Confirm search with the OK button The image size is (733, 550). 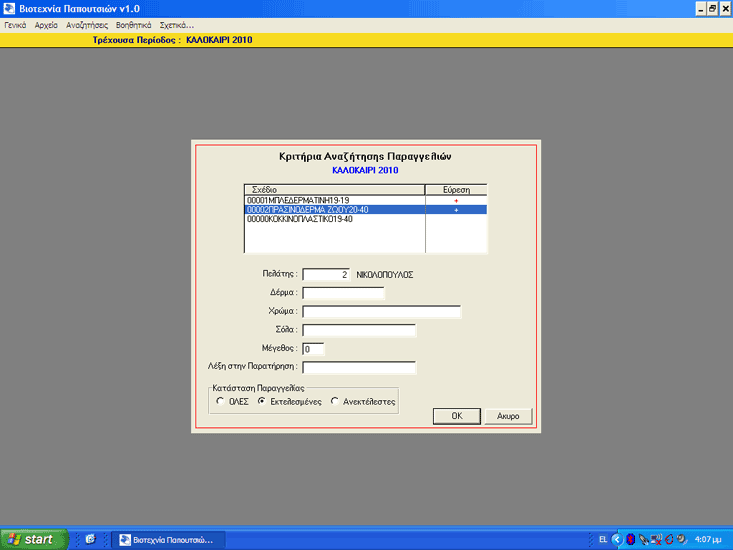pyautogui.click(x=457, y=416)
